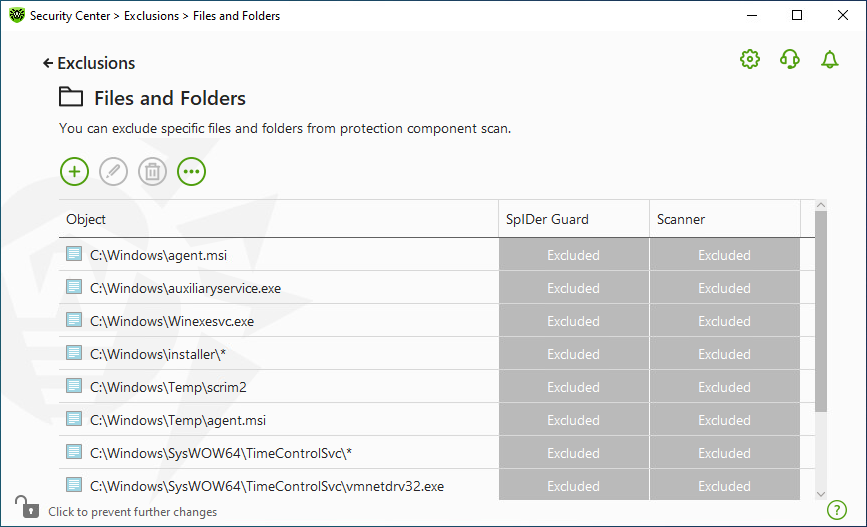Click the Scanner Excluded cell for Temp\scrim2
Viewport: 867px width, 527px height.
point(725,387)
